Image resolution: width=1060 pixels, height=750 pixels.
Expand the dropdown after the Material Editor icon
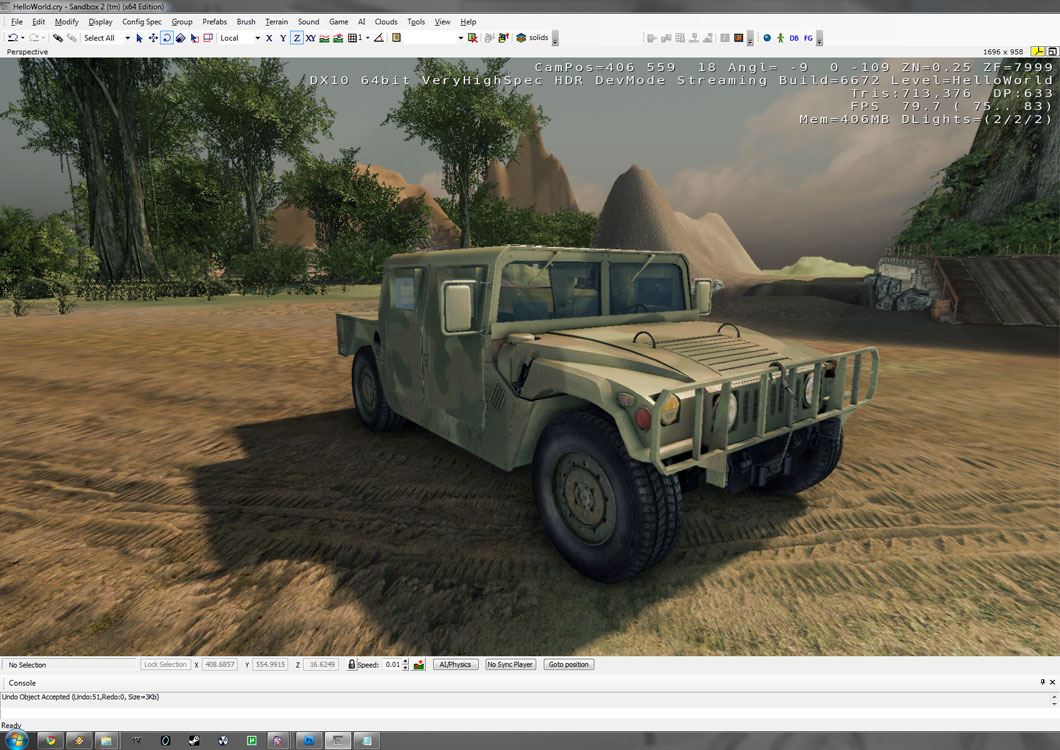pyautogui.click(x=750, y=39)
